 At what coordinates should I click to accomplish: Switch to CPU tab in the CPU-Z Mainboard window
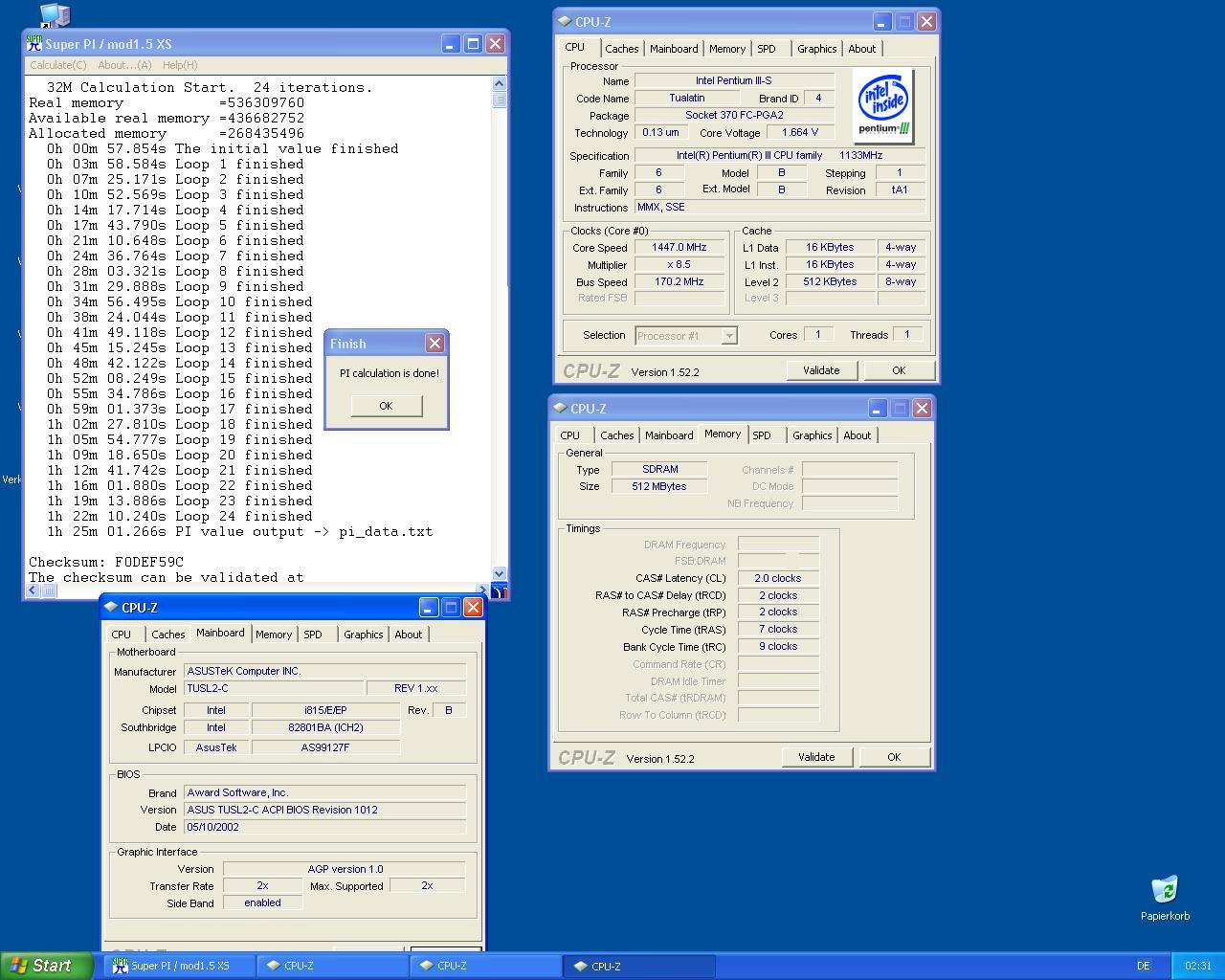[x=122, y=635]
